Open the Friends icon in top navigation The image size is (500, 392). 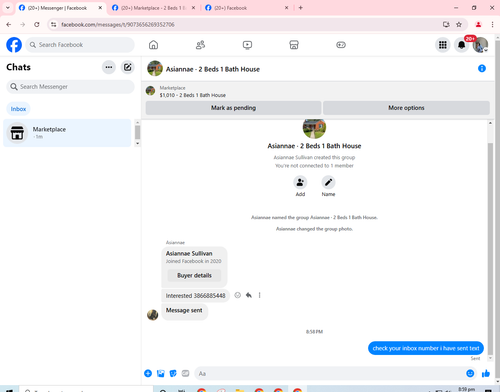200,45
